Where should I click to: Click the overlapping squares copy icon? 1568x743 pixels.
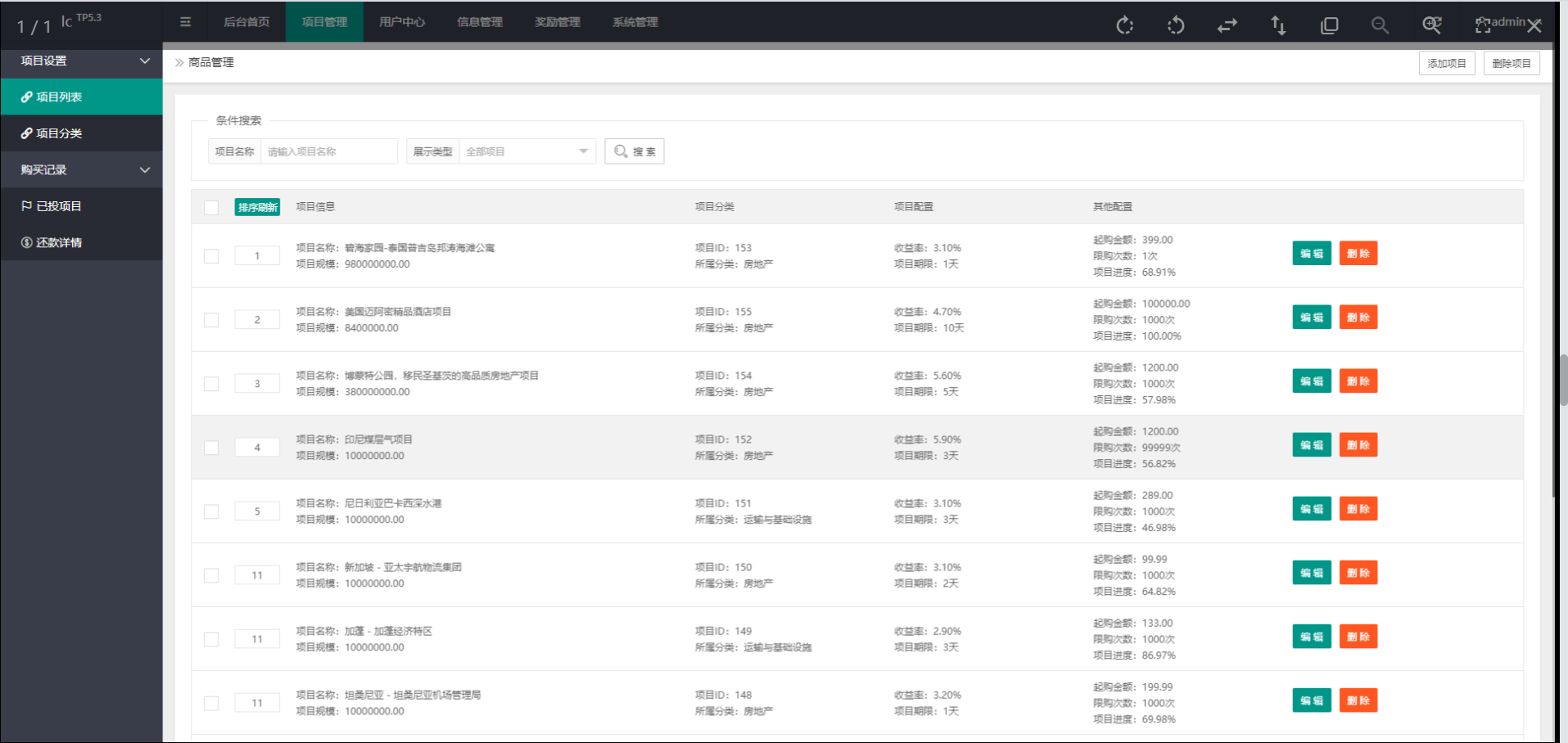[1329, 25]
